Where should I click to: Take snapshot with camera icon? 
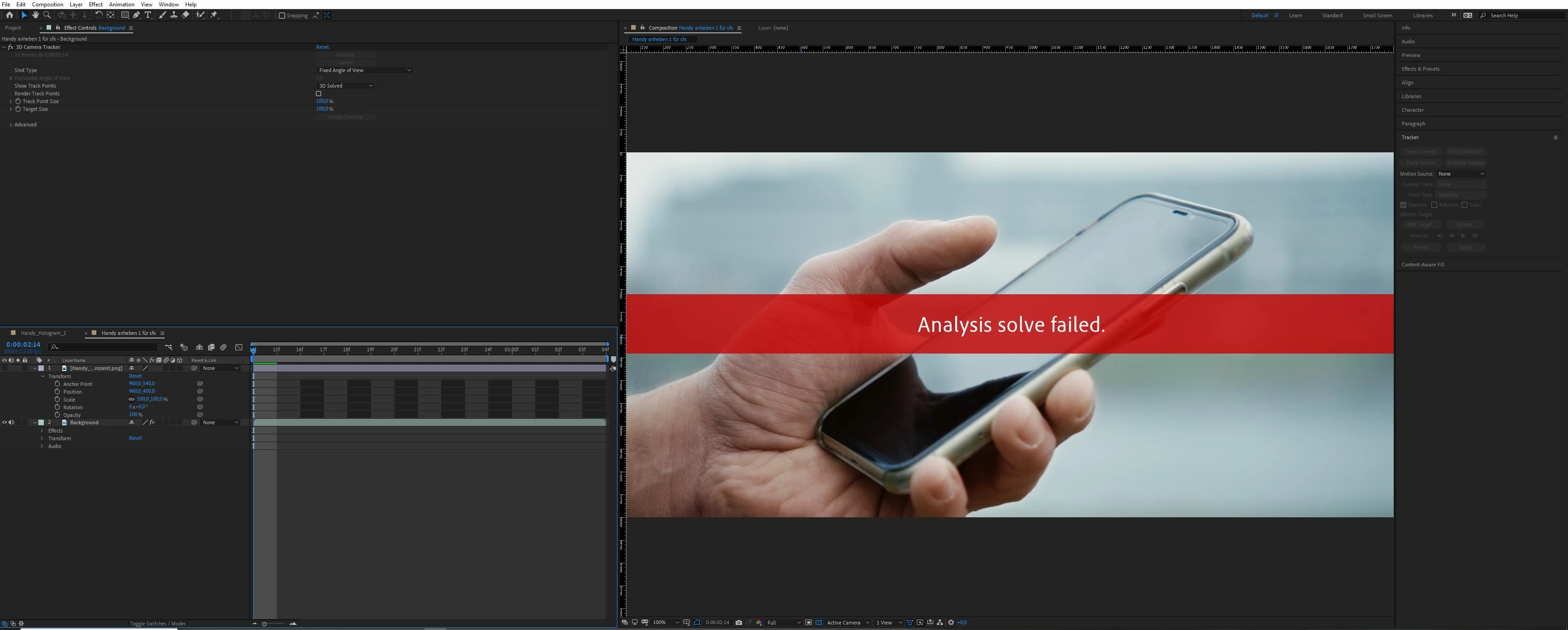(x=738, y=623)
